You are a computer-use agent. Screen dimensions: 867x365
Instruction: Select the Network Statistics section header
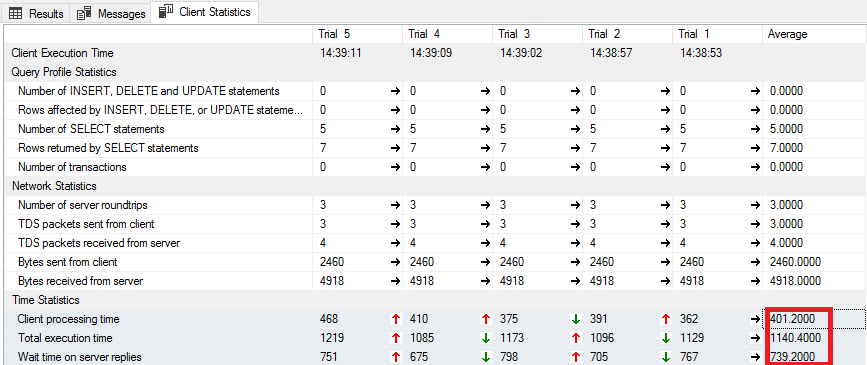coord(54,186)
